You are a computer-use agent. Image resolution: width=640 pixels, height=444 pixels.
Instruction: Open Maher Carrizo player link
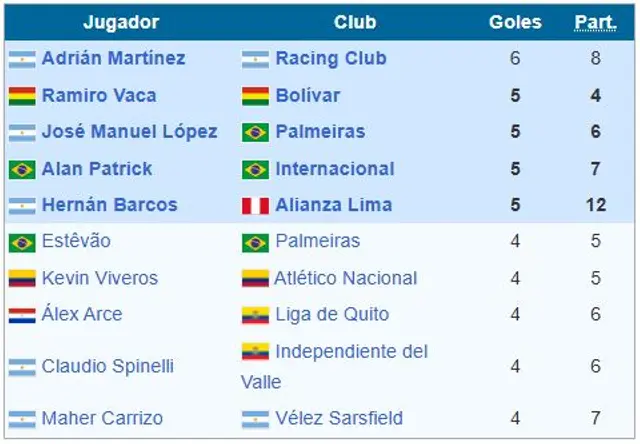tap(102, 418)
